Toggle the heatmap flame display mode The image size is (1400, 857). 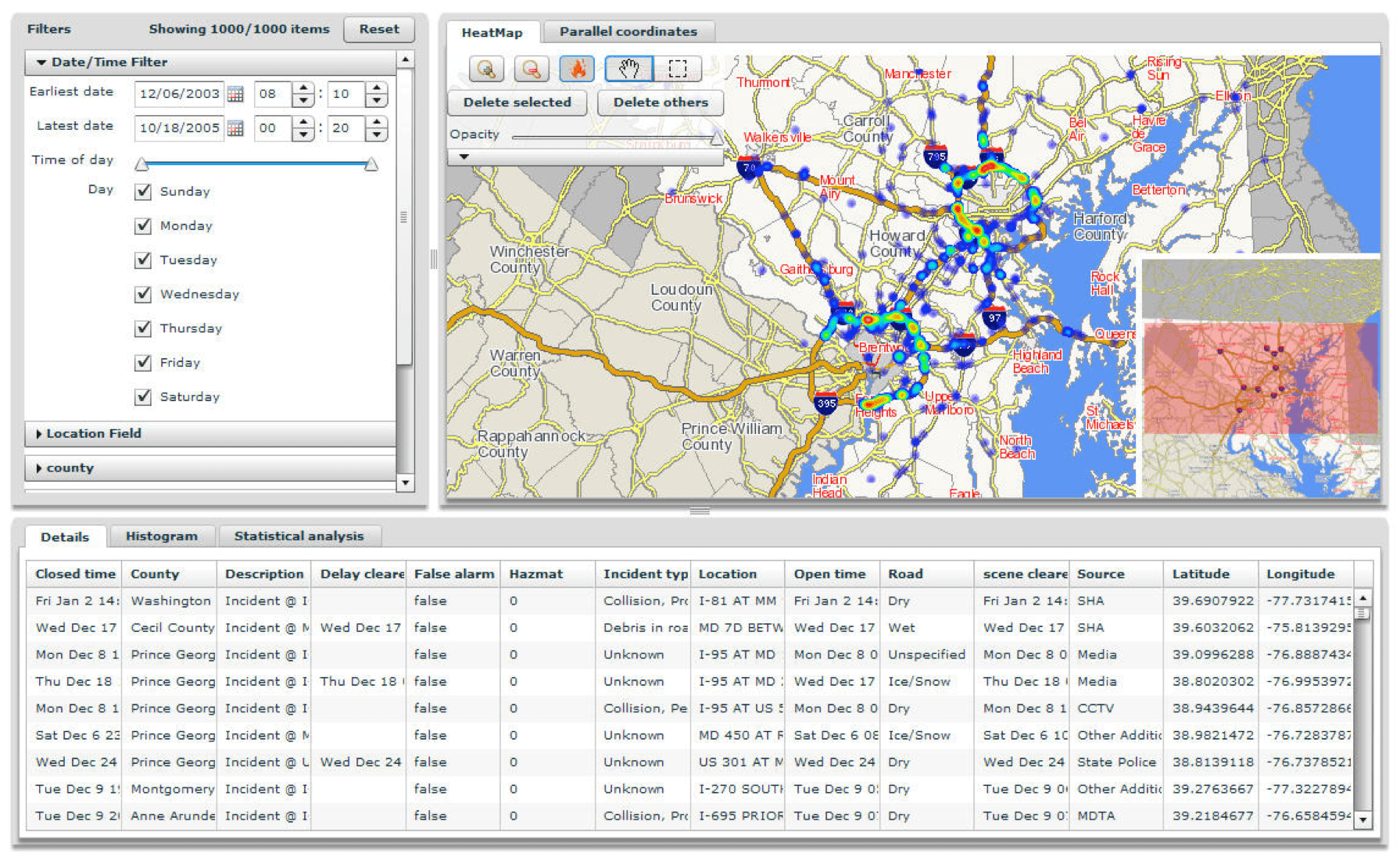coord(578,69)
